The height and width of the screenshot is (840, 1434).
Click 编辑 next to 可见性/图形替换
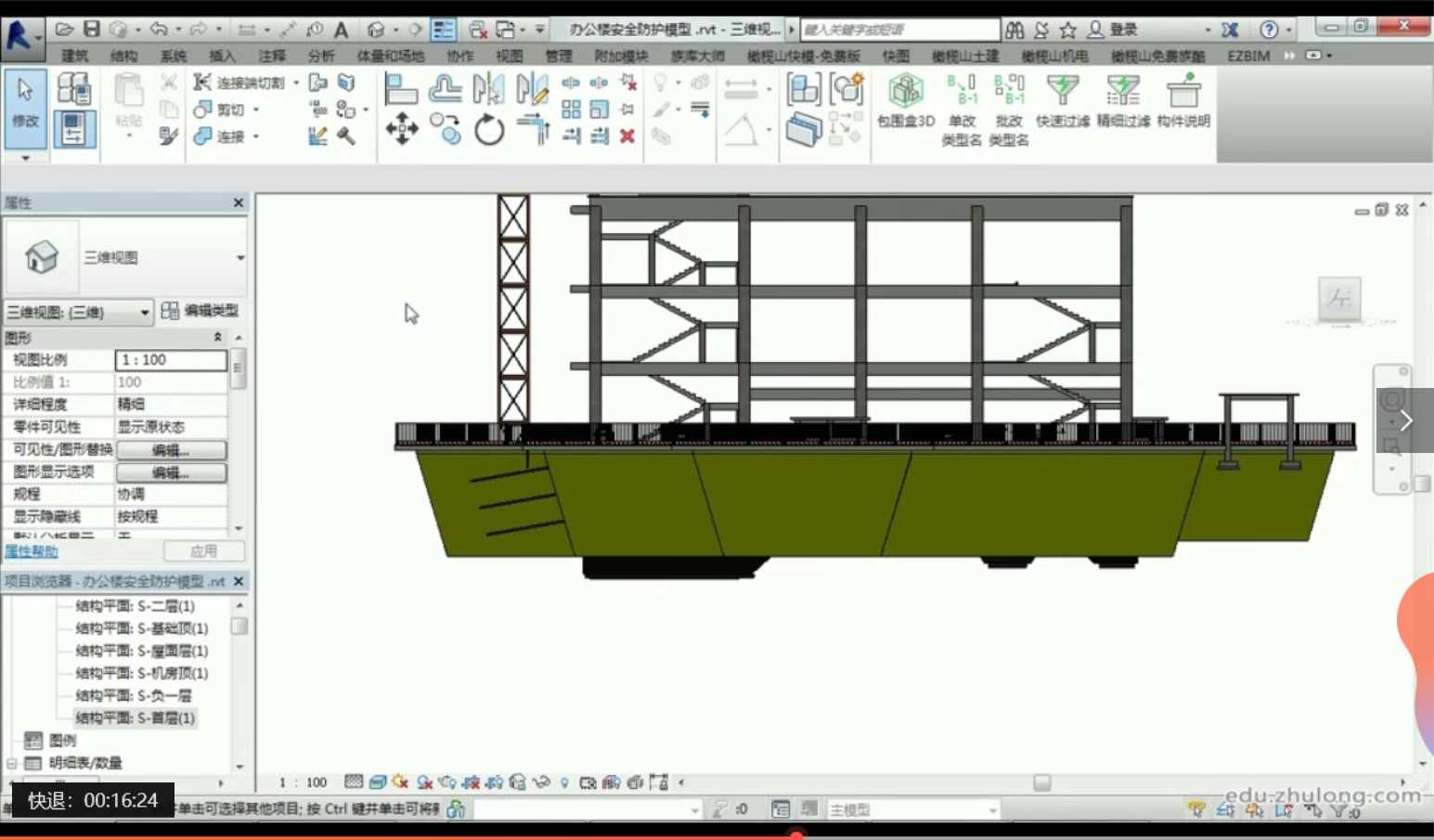[171, 449]
